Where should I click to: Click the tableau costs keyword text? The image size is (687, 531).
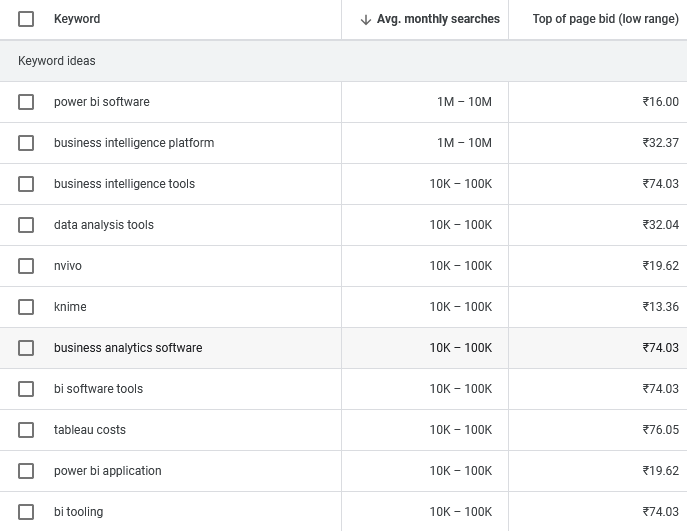[x=90, y=430]
